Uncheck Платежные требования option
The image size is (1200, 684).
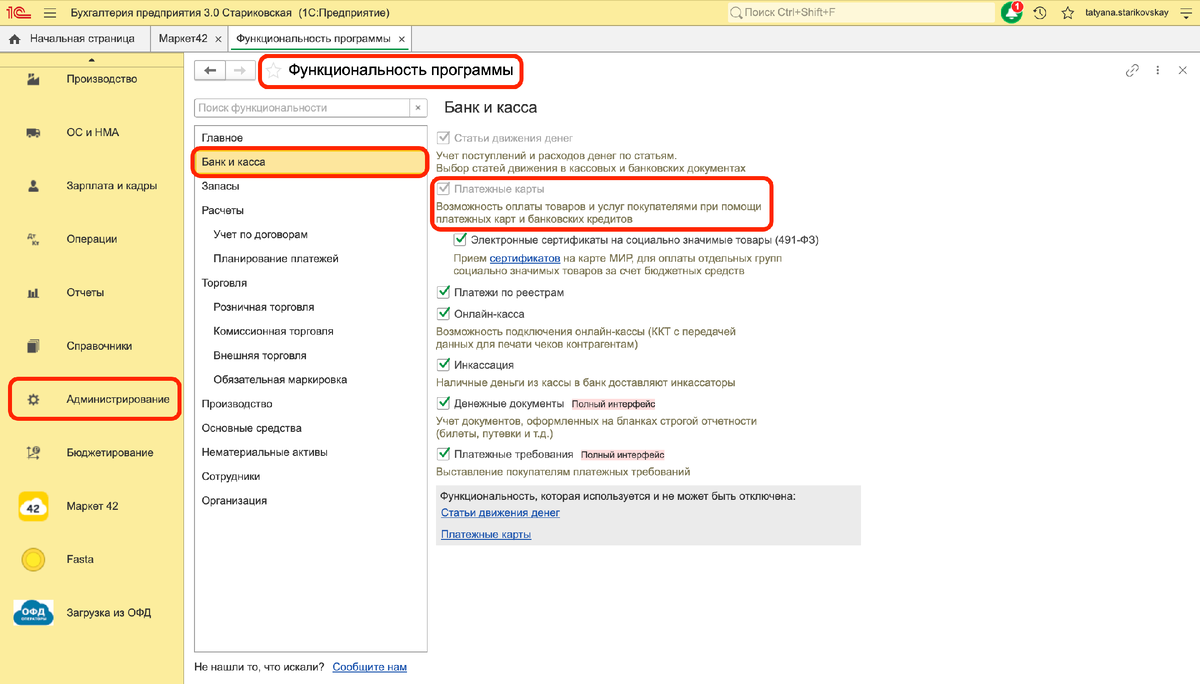tap(444, 455)
